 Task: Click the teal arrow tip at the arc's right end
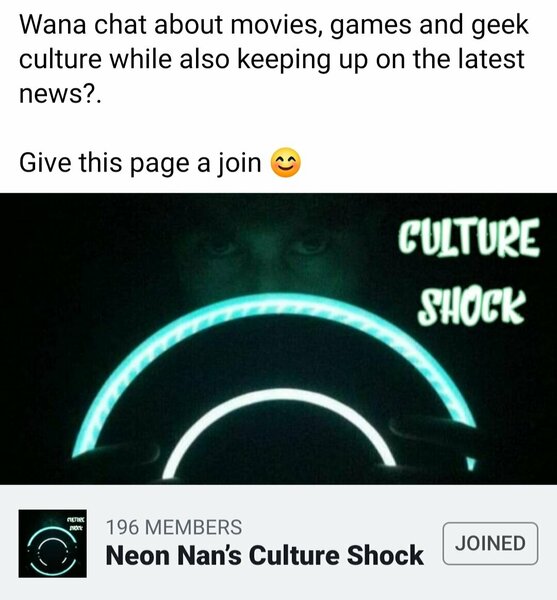[x=472, y=463]
